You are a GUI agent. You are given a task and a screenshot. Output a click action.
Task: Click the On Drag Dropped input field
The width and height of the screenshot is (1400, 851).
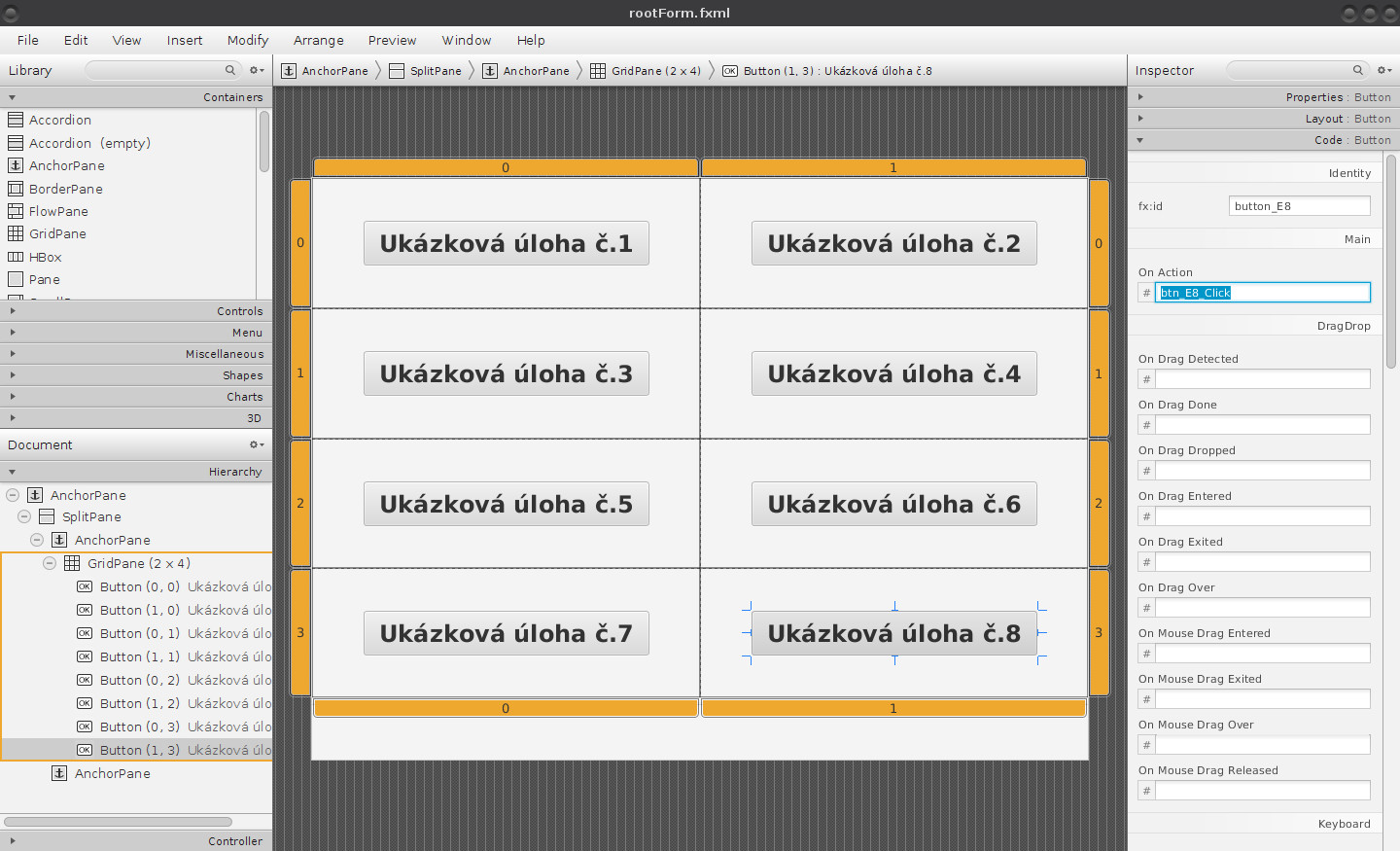coord(1263,471)
